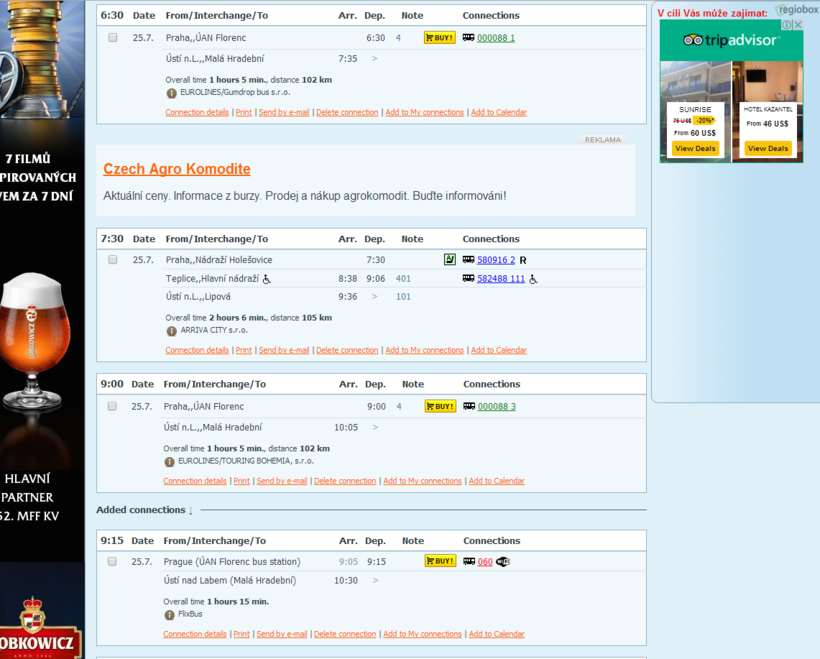The width and height of the screenshot is (820, 659).
Task: Select the 7:30 Nádraží Holešovice connection checkbox
Action: click(113, 260)
